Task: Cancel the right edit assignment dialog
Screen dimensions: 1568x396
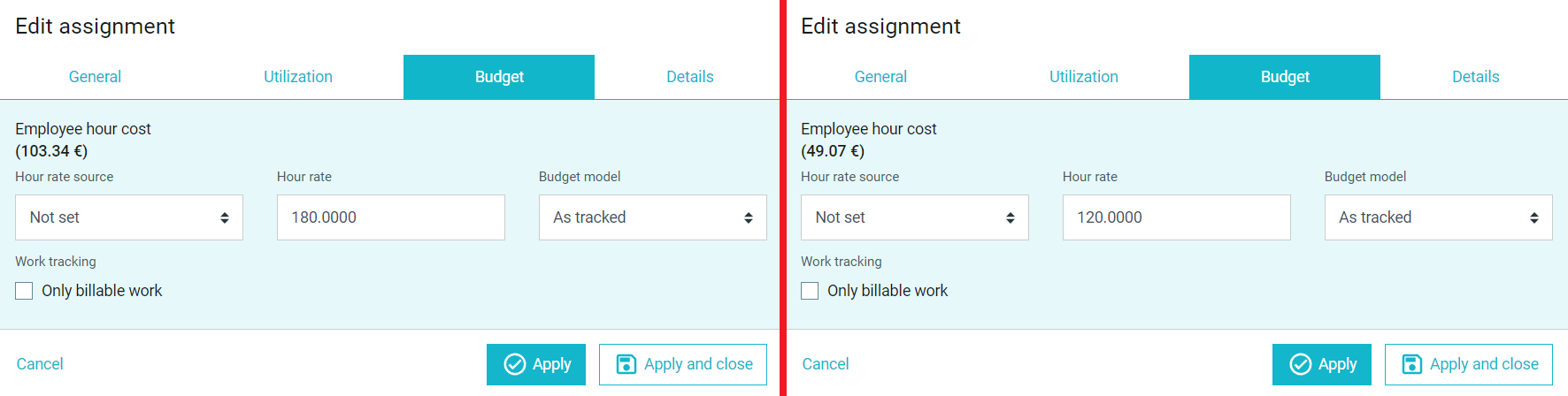Action: [826, 364]
